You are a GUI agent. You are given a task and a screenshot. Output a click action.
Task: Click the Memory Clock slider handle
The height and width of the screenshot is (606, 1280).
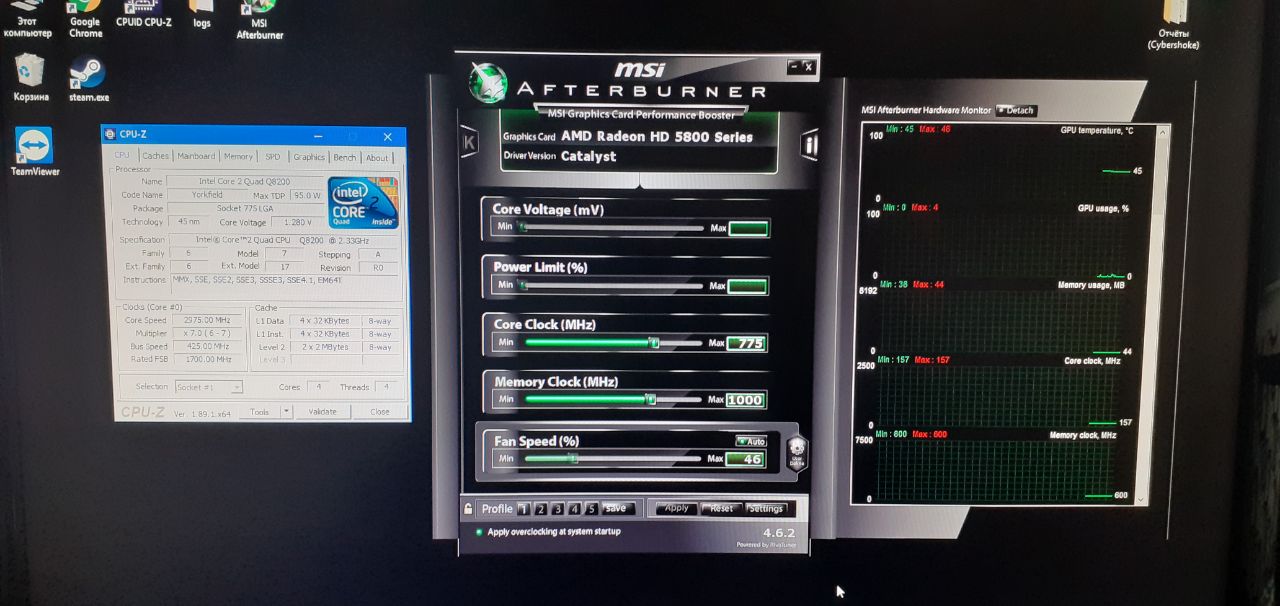click(x=651, y=399)
